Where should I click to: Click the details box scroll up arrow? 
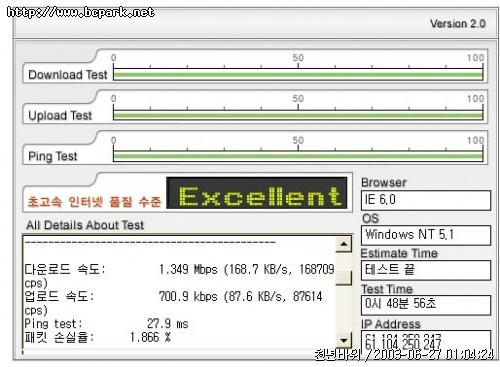pyautogui.click(x=343, y=244)
